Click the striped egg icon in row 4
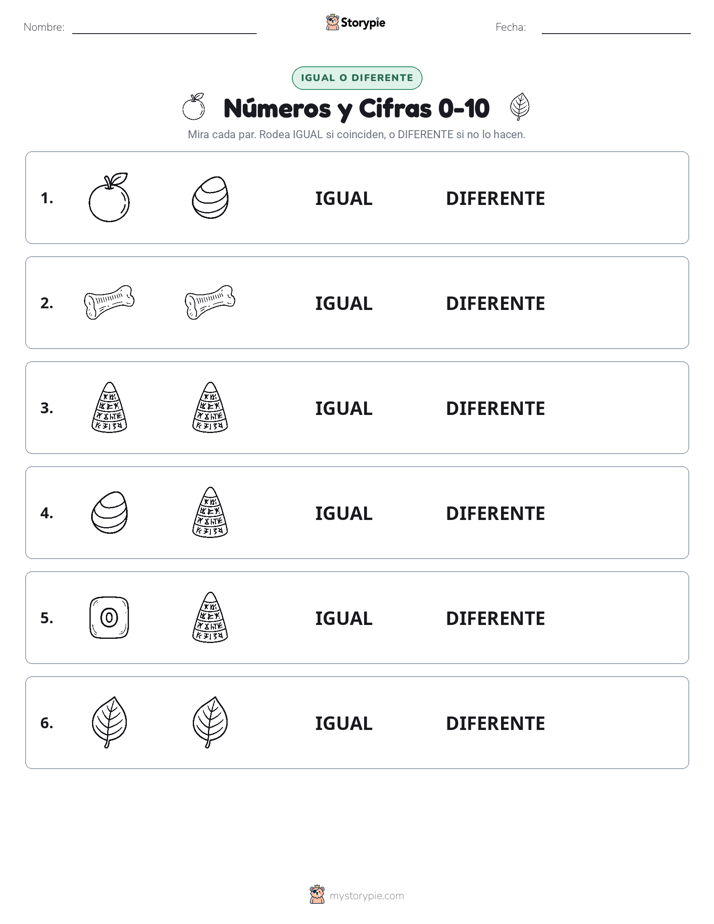 coord(110,512)
